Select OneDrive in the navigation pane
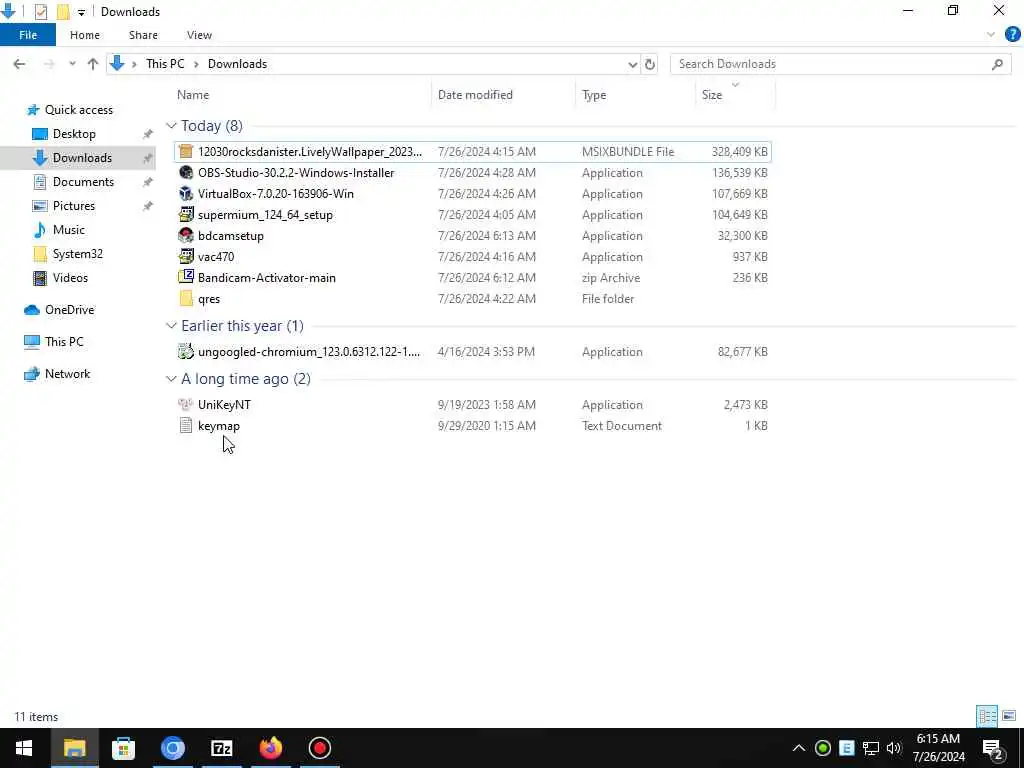This screenshot has width=1024, height=768. (x=69, y=310)
